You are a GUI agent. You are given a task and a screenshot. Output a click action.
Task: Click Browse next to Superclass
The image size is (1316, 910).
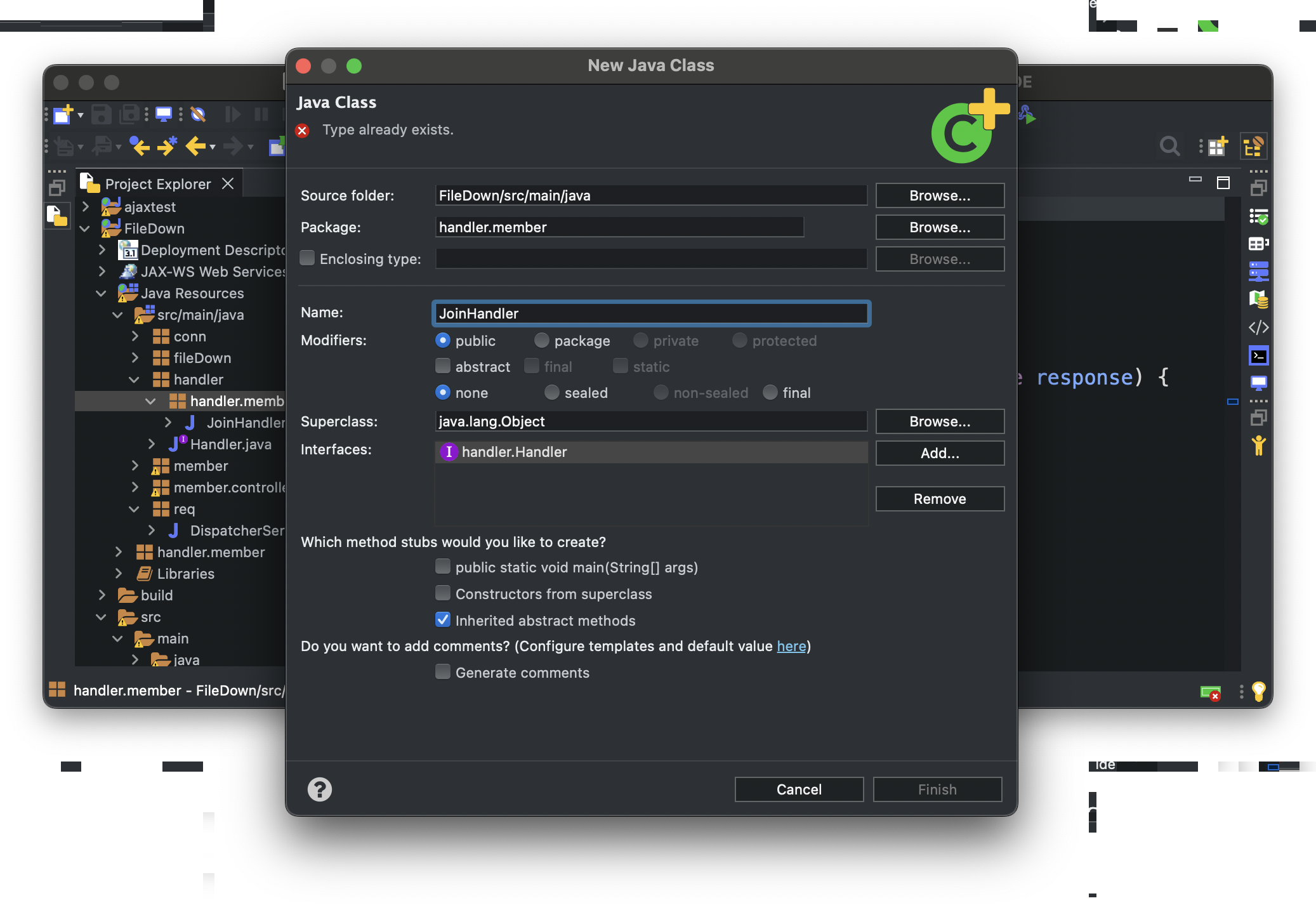pyautogui.click(x=940, y=421)
